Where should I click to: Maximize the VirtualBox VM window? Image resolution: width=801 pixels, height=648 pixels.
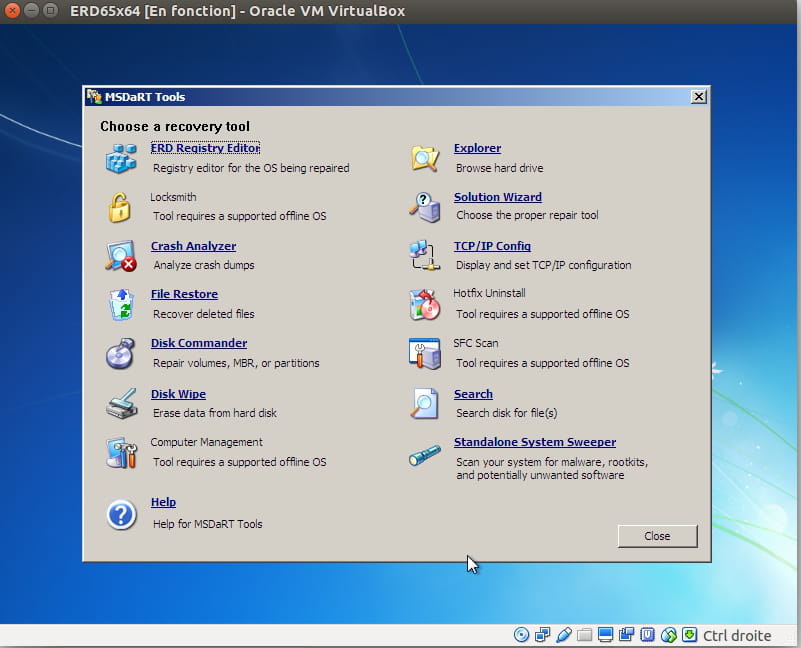(50, 10)
